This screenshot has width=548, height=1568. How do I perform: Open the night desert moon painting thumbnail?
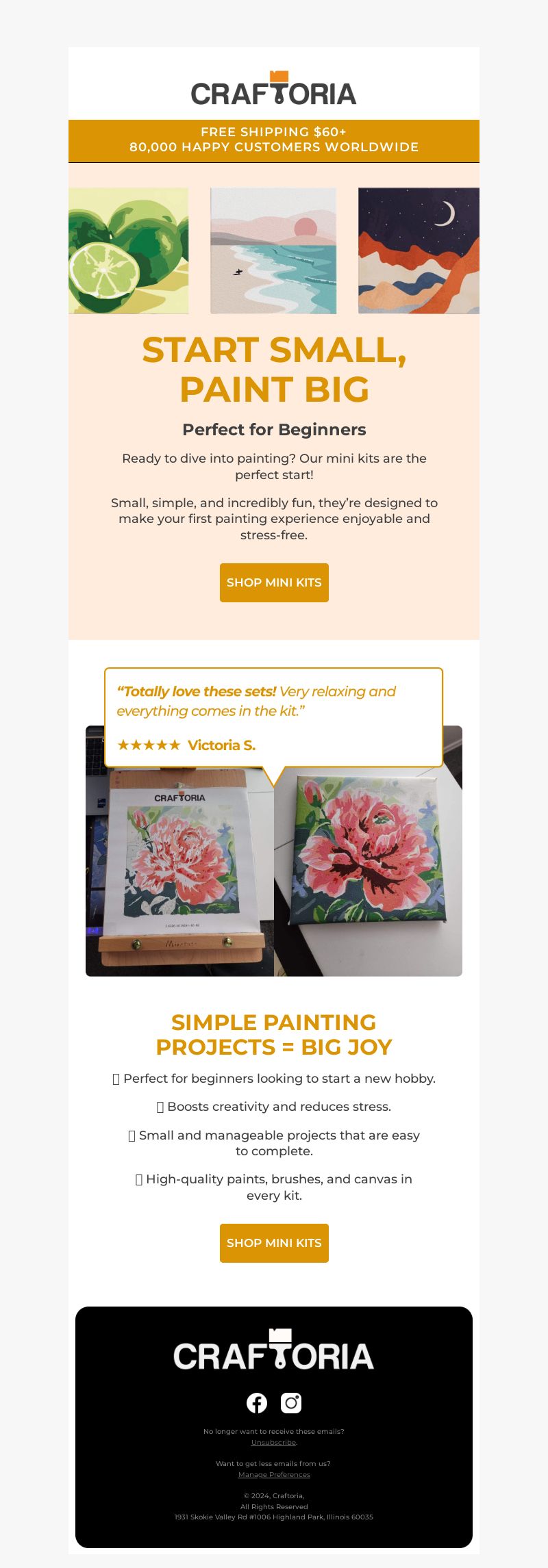coord(419,250)
